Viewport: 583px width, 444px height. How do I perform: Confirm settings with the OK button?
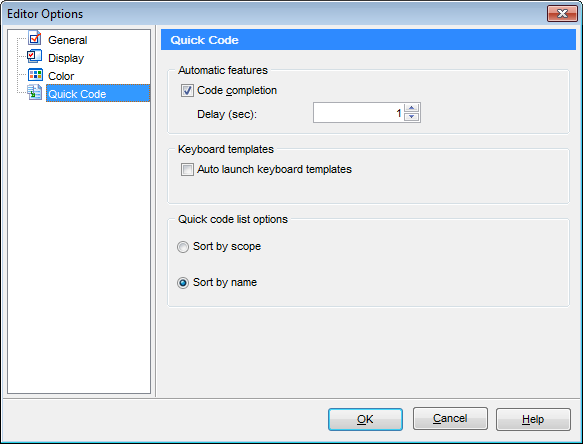tap(365, 419)
